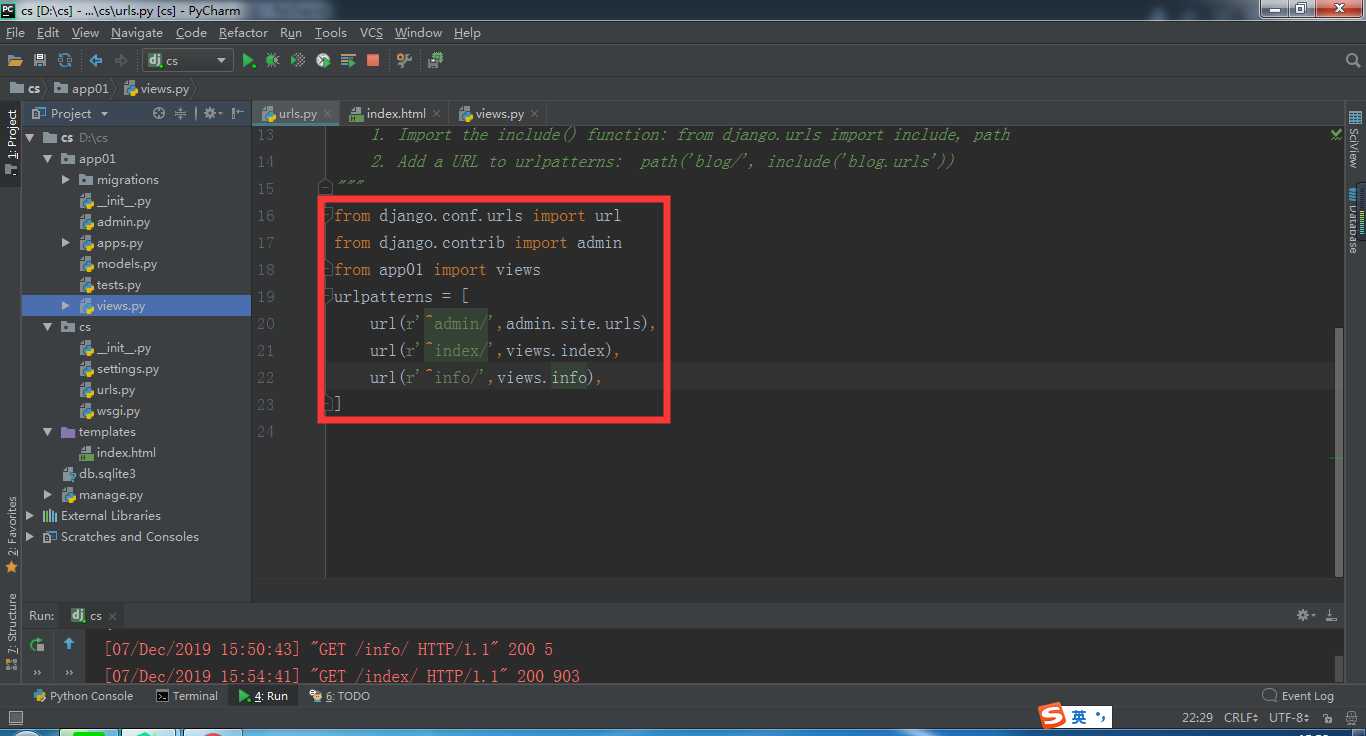Click the up arrow in Run panel
The width and height of the screenshot is (1366, 736).
pyautogui.click(x=69, y=644)
